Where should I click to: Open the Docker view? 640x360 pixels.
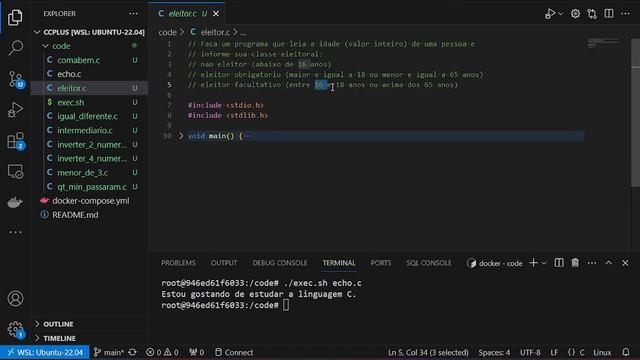15,202
